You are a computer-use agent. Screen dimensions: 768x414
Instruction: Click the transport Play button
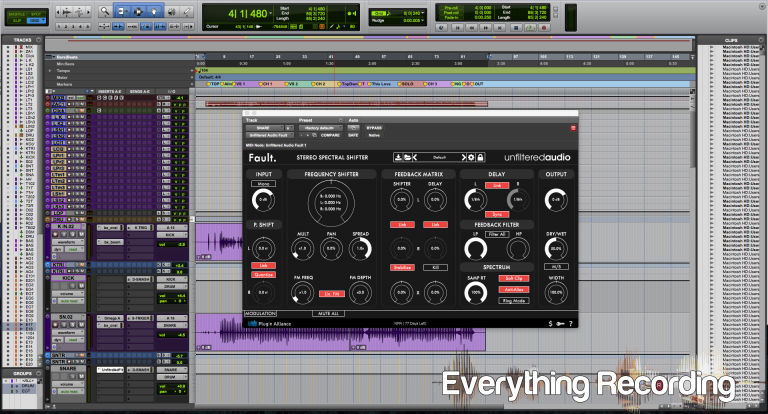[x=529, y=28]
